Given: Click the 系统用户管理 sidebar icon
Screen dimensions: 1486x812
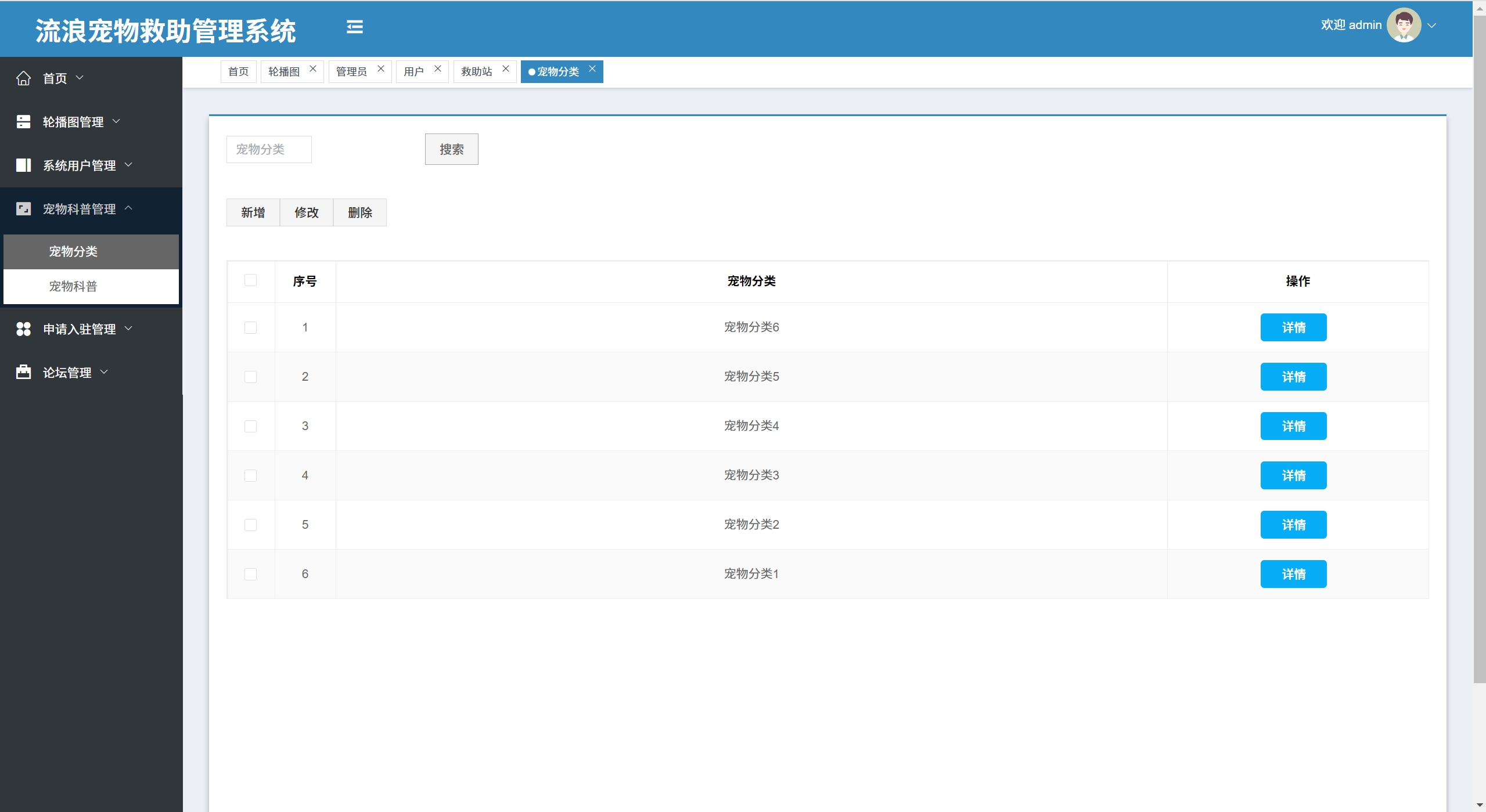Looking at the screenshot, I should pyautogui.click(x=23, y=165).
